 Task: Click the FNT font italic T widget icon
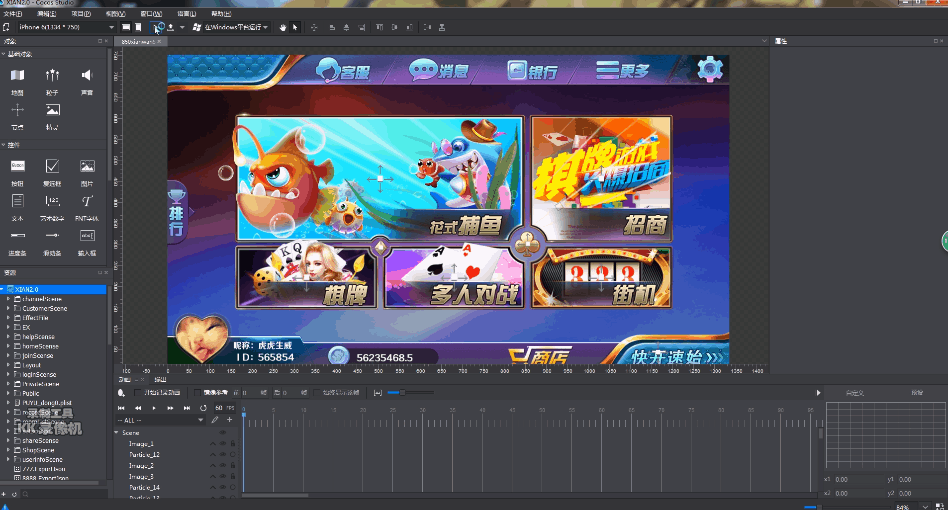[87, 201]
